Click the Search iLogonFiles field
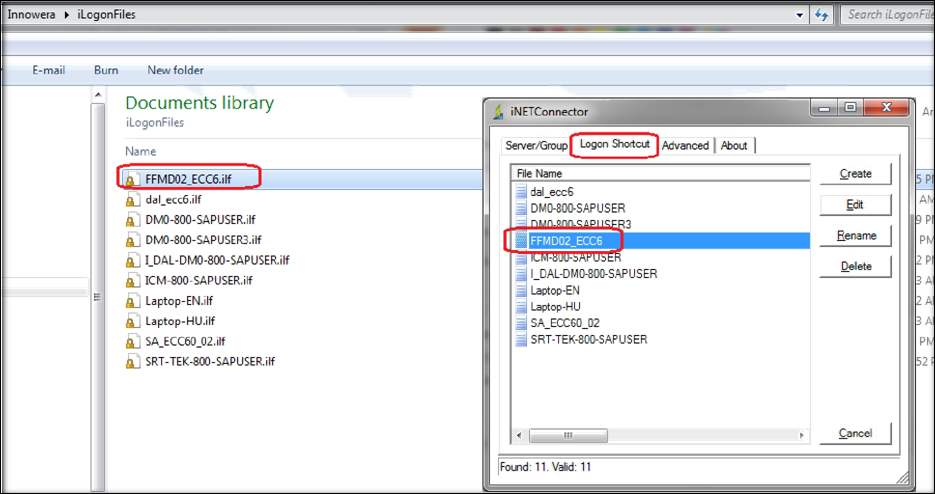The width and height of the screenshot is (935, 494). (885, 14)
